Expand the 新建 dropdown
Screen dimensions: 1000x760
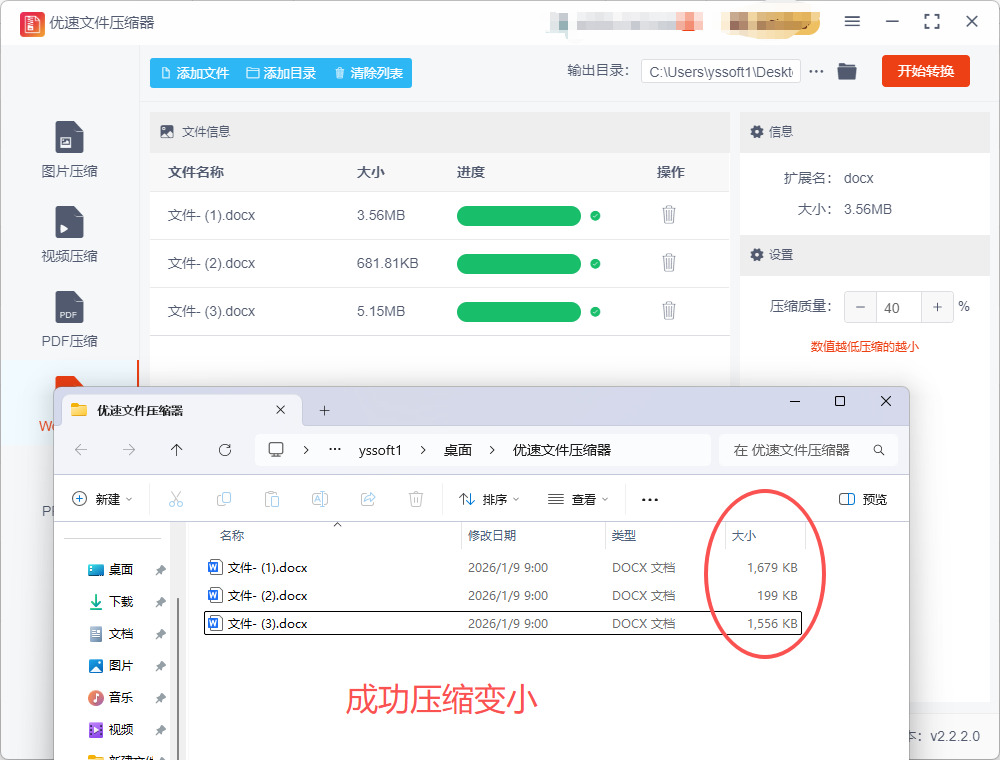click(102, 499)
